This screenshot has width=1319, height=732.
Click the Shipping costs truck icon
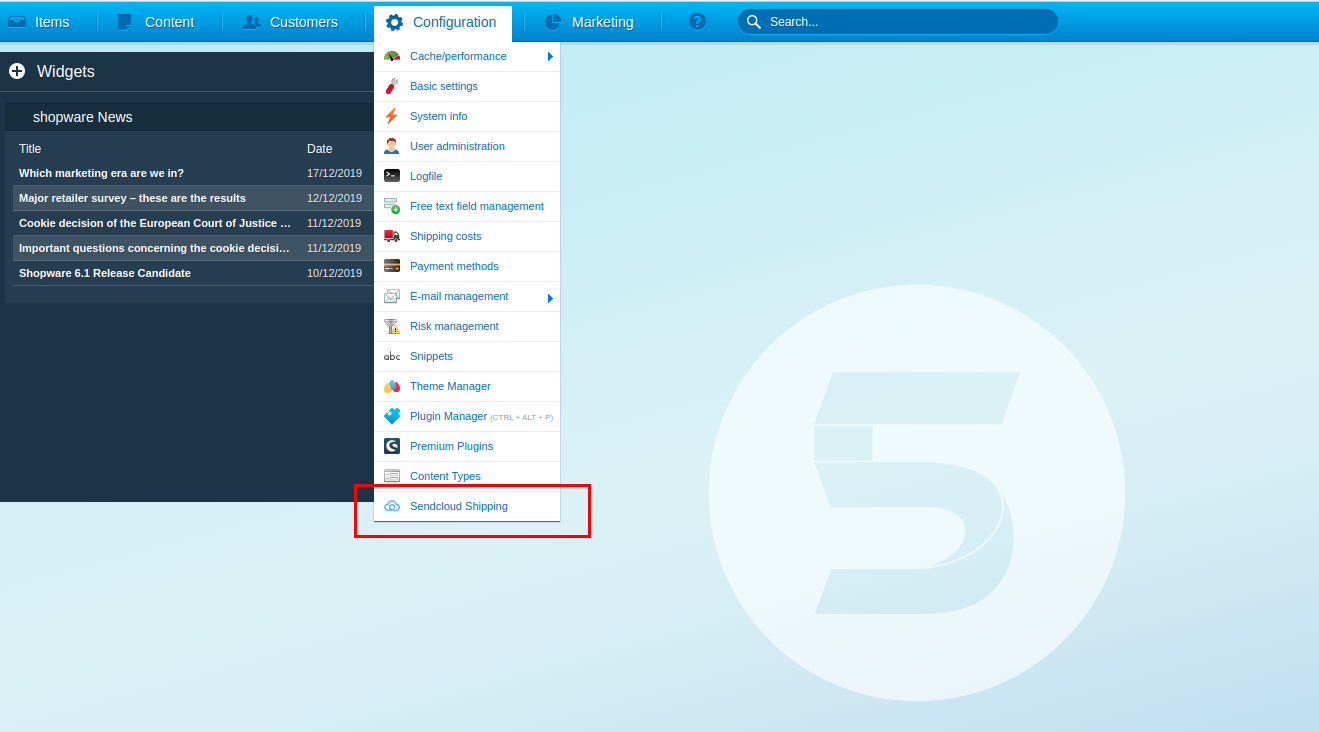pos(392,236)
